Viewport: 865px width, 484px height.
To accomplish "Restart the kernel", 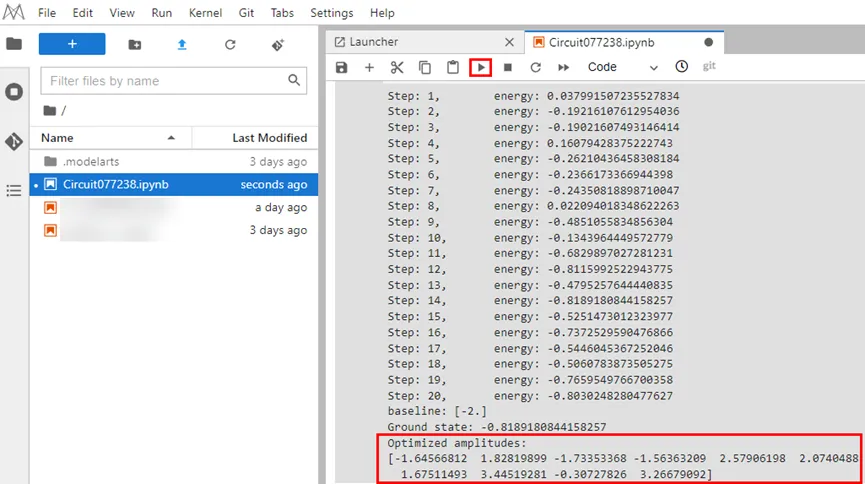I will (535, 67).
